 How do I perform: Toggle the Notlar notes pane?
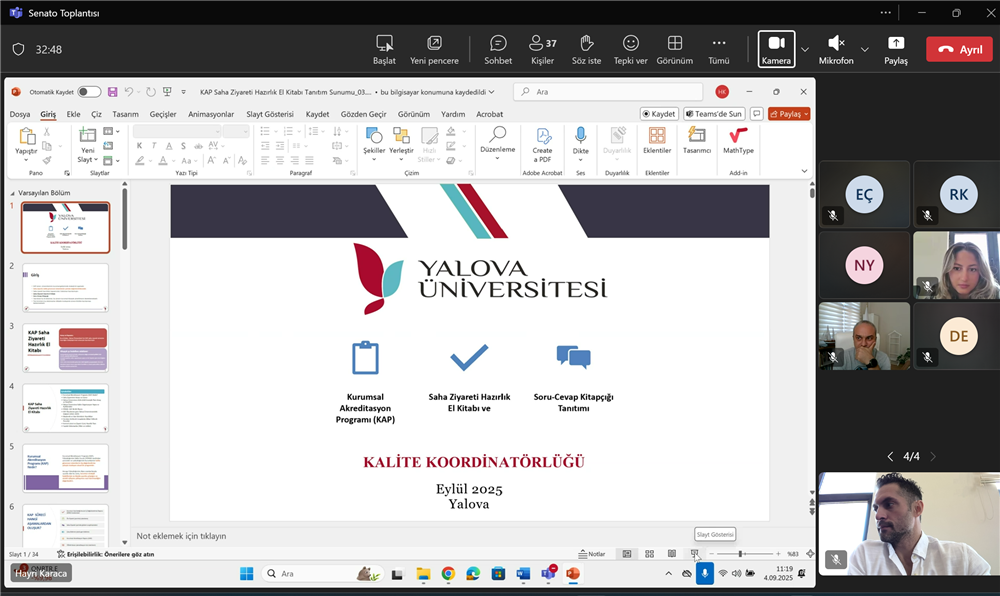(592, 554)
